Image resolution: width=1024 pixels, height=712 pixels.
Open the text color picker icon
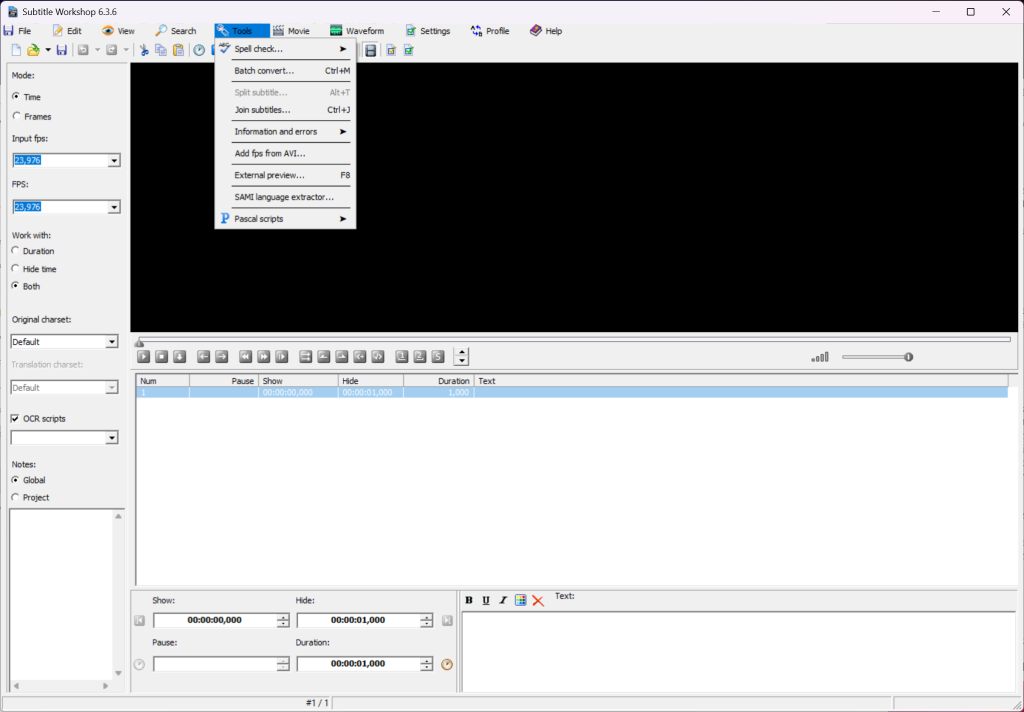click(x=520, y=600)
